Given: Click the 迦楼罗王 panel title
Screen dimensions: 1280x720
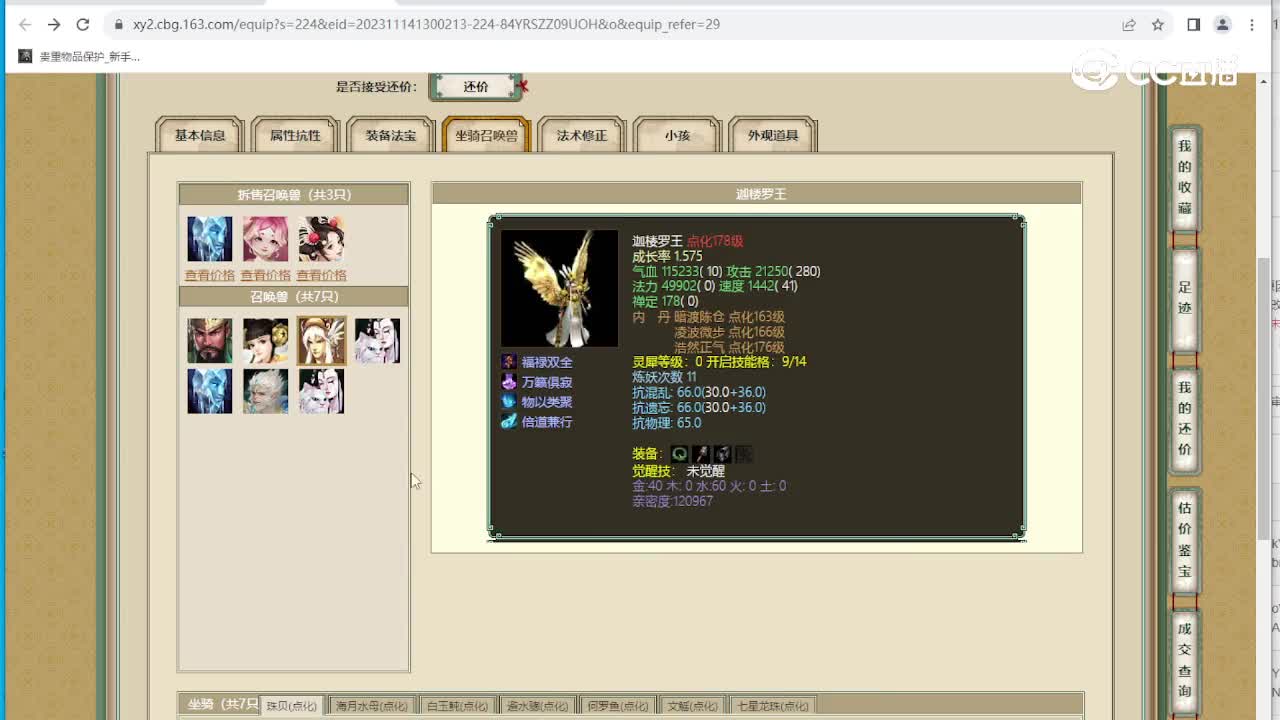Looking at the screenshot, I should click(761, 194).
